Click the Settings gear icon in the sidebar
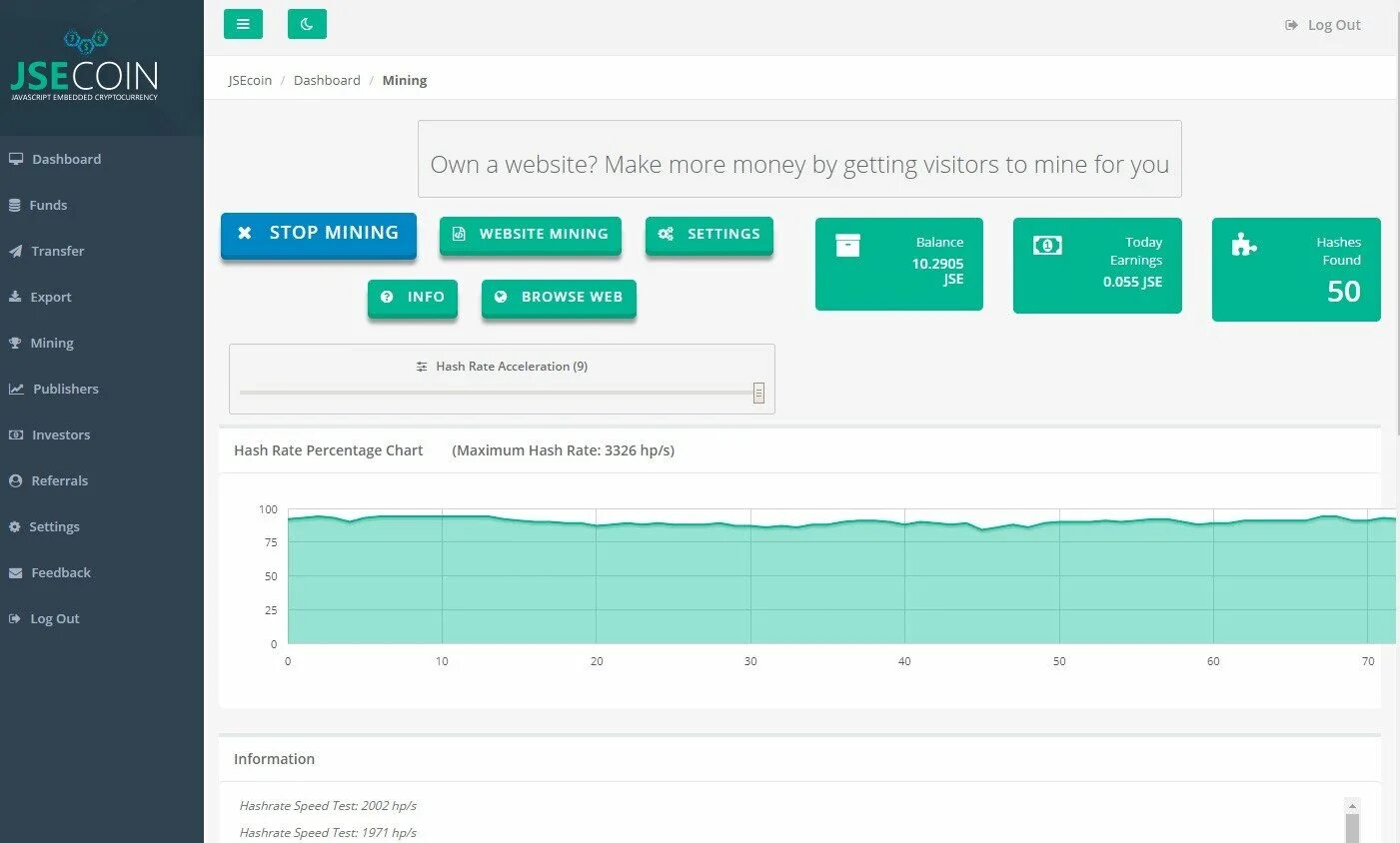This screenshot has height=843, width=1400. [x=15, y=526]
